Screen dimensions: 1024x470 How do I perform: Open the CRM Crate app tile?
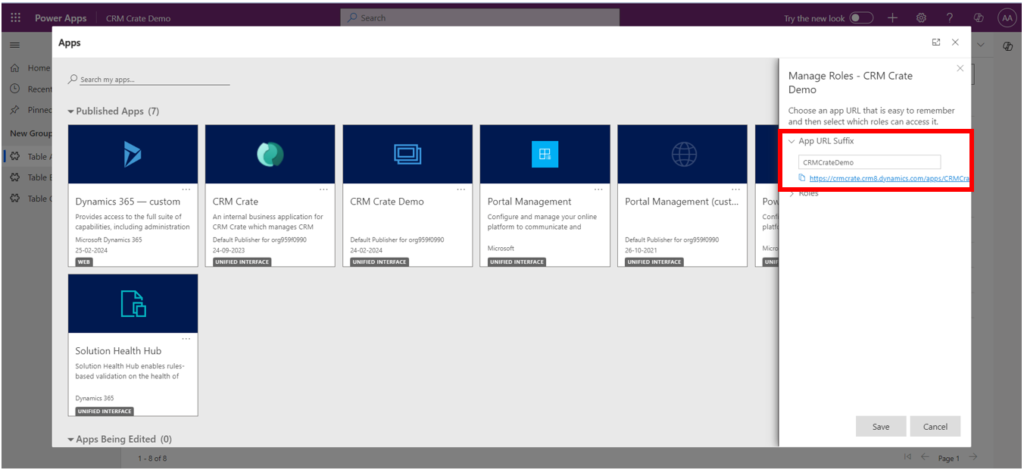pyautogui.click(x=270, y=196)
